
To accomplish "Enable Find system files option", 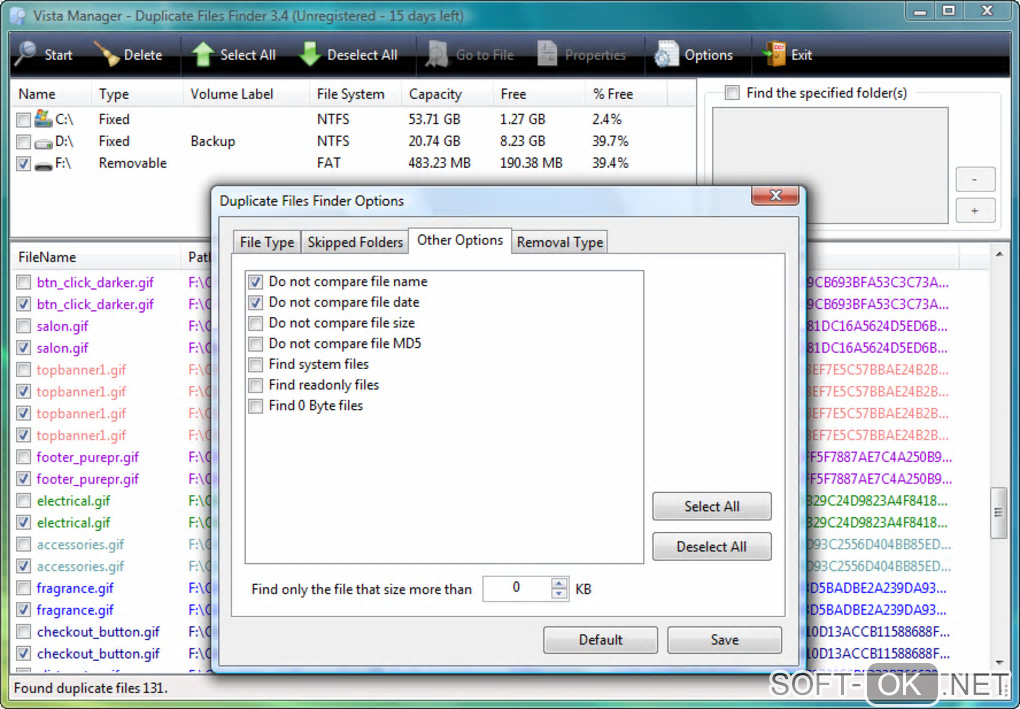I will [256, 364].
